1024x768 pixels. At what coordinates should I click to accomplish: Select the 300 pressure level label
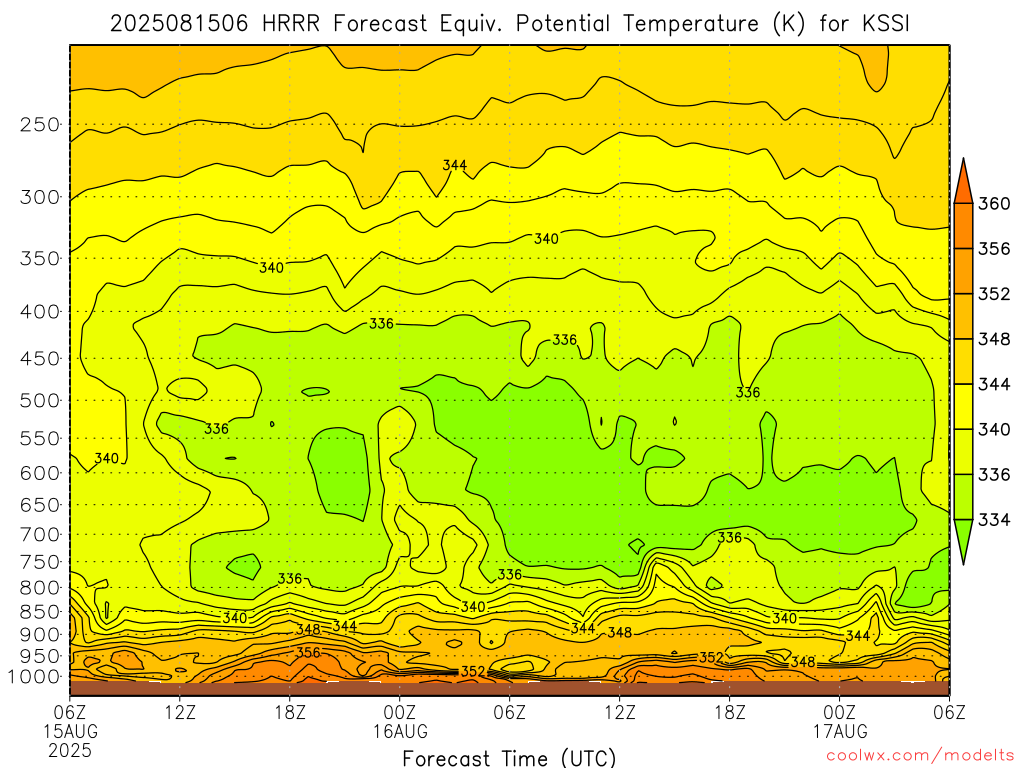click(40, 197)
